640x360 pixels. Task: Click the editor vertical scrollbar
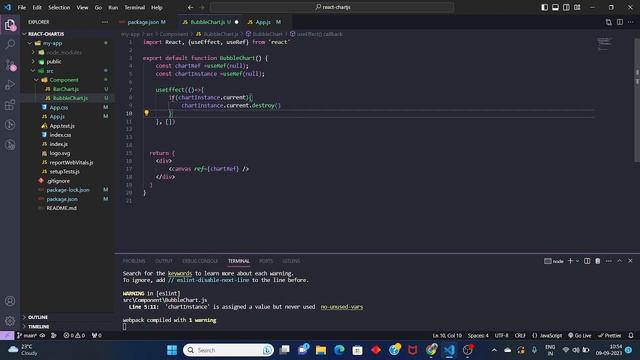tap(637, 100)
